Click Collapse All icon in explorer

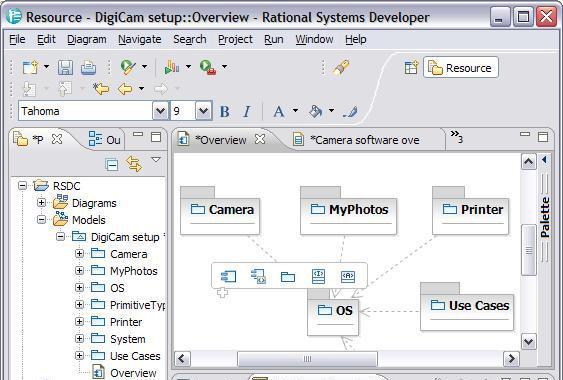coord(112,164)
